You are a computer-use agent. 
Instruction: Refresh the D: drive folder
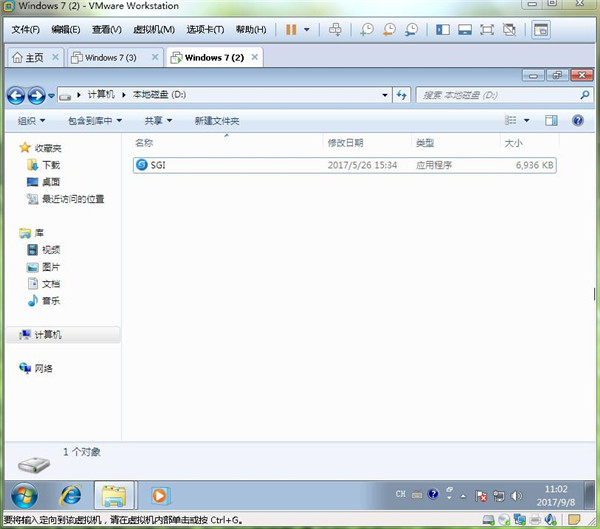401,95
